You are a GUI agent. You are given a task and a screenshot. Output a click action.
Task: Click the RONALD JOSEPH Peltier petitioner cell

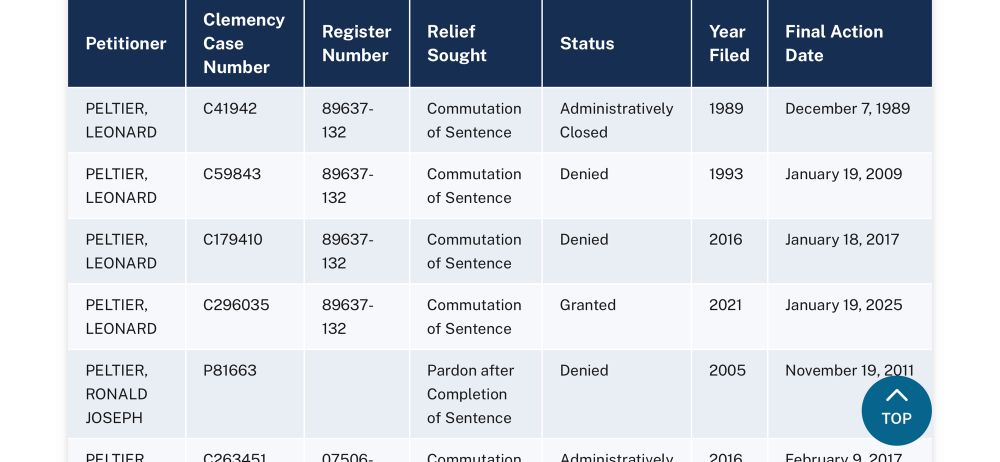coord(126,394)
